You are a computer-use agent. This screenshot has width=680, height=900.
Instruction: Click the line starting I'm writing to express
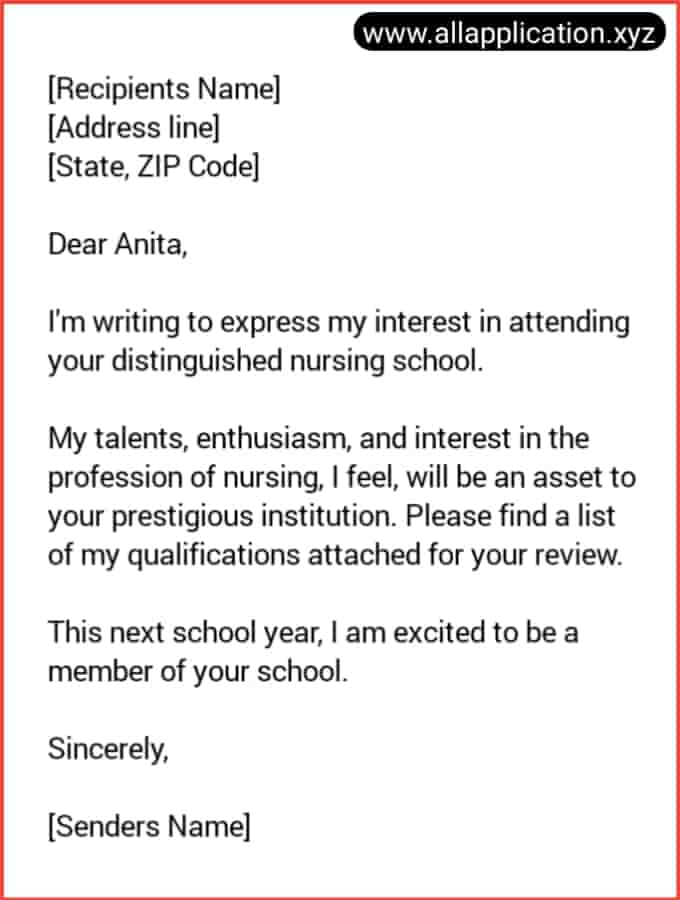point(339,322)
